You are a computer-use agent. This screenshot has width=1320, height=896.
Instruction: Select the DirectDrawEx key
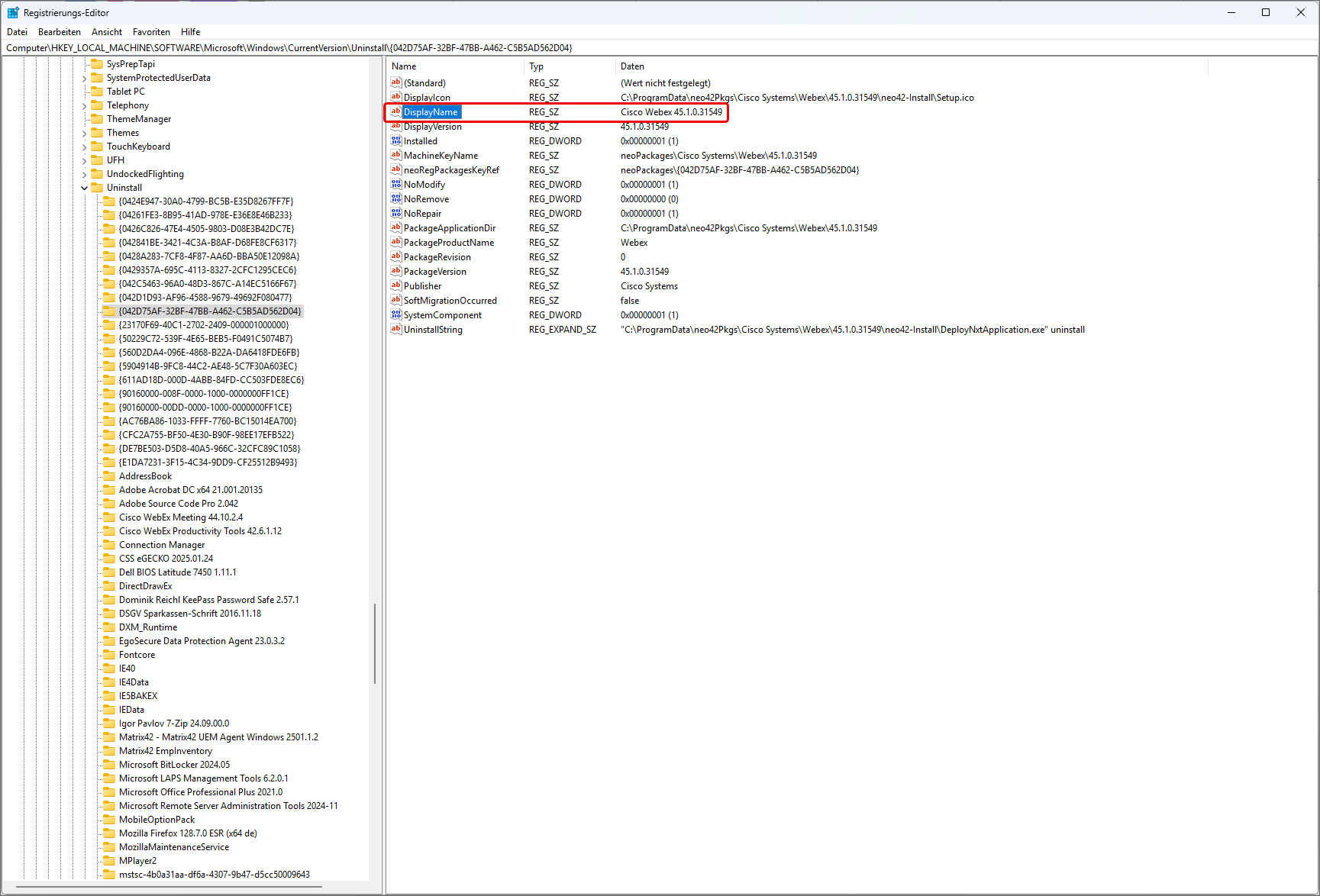pyautogui.click(x=146, y=586)
